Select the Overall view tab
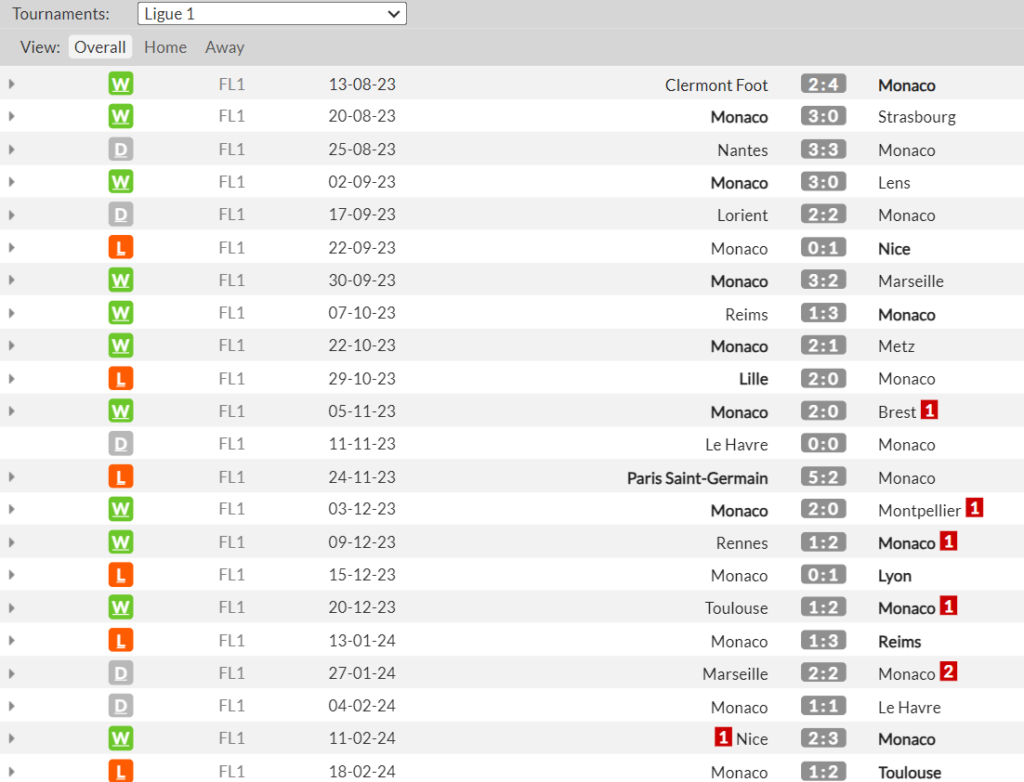Screen dimensions: 1024x782 point(100,47)
